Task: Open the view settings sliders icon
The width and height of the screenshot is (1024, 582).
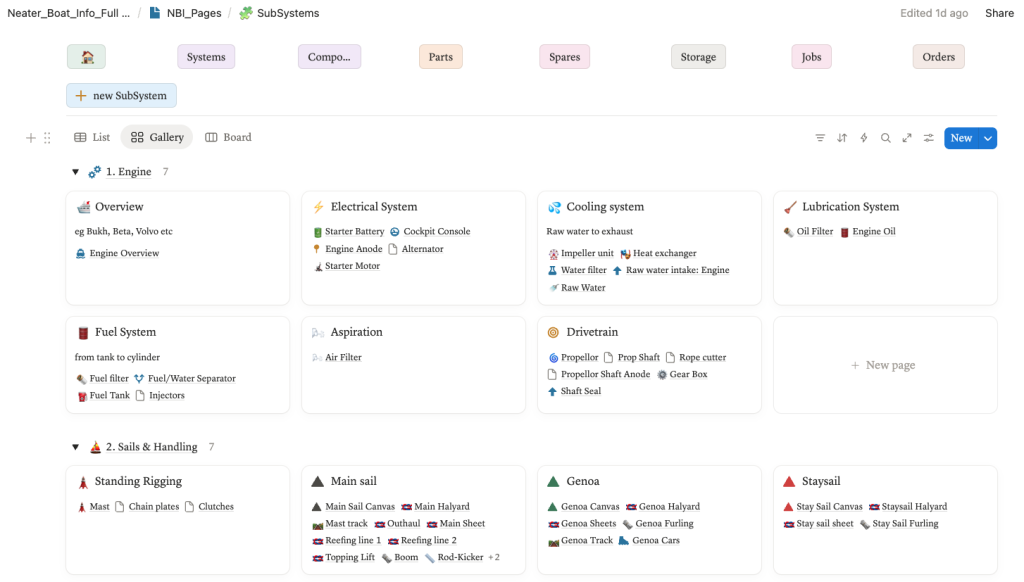Action: [929, 138]
